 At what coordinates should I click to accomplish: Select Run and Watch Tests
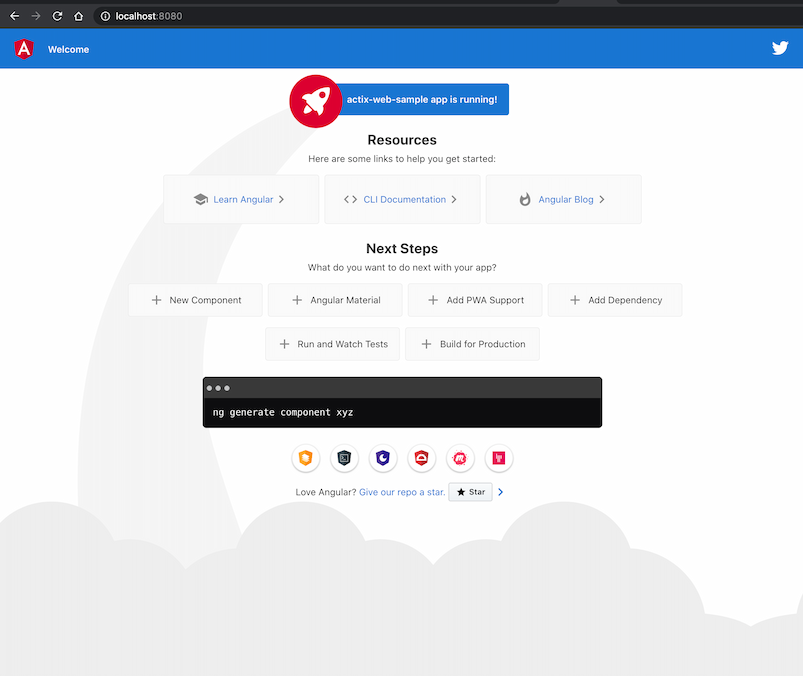coord(333,344)
